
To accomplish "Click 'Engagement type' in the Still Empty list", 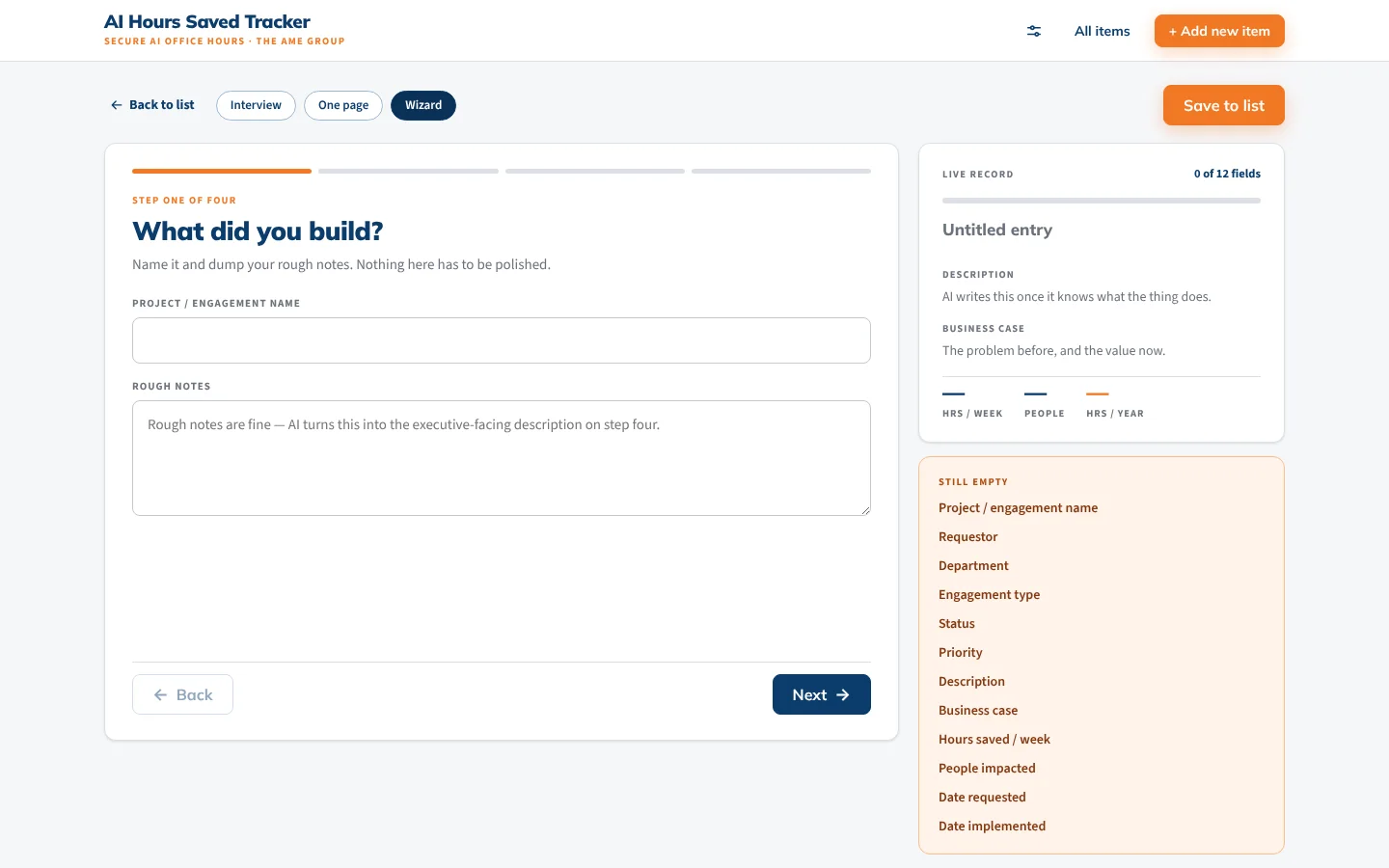I will click(x=989, y=595).
